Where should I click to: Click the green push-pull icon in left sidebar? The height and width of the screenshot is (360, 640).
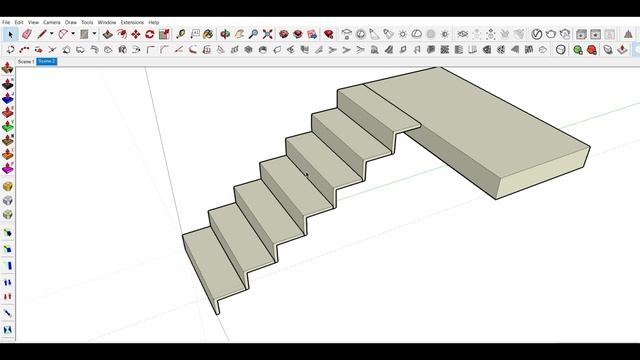[x=7, y=126]
